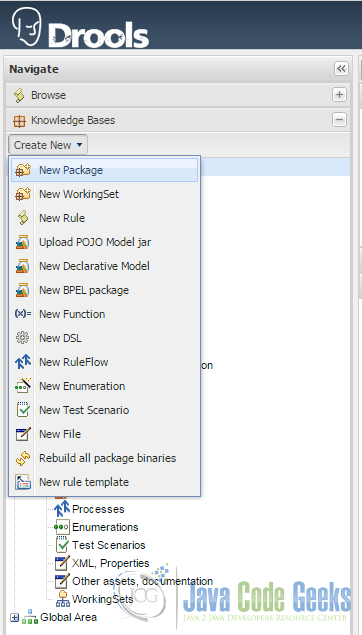This screenshot has height=635, width=362.
Task: Click the Knowledge Bases header label
Action: pos(73,120)
